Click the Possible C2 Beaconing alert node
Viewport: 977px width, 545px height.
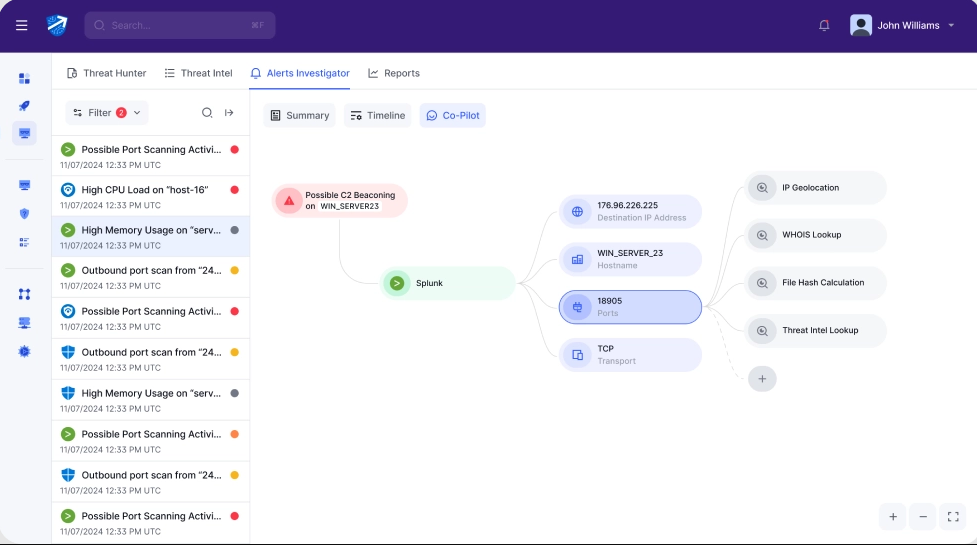340,201
